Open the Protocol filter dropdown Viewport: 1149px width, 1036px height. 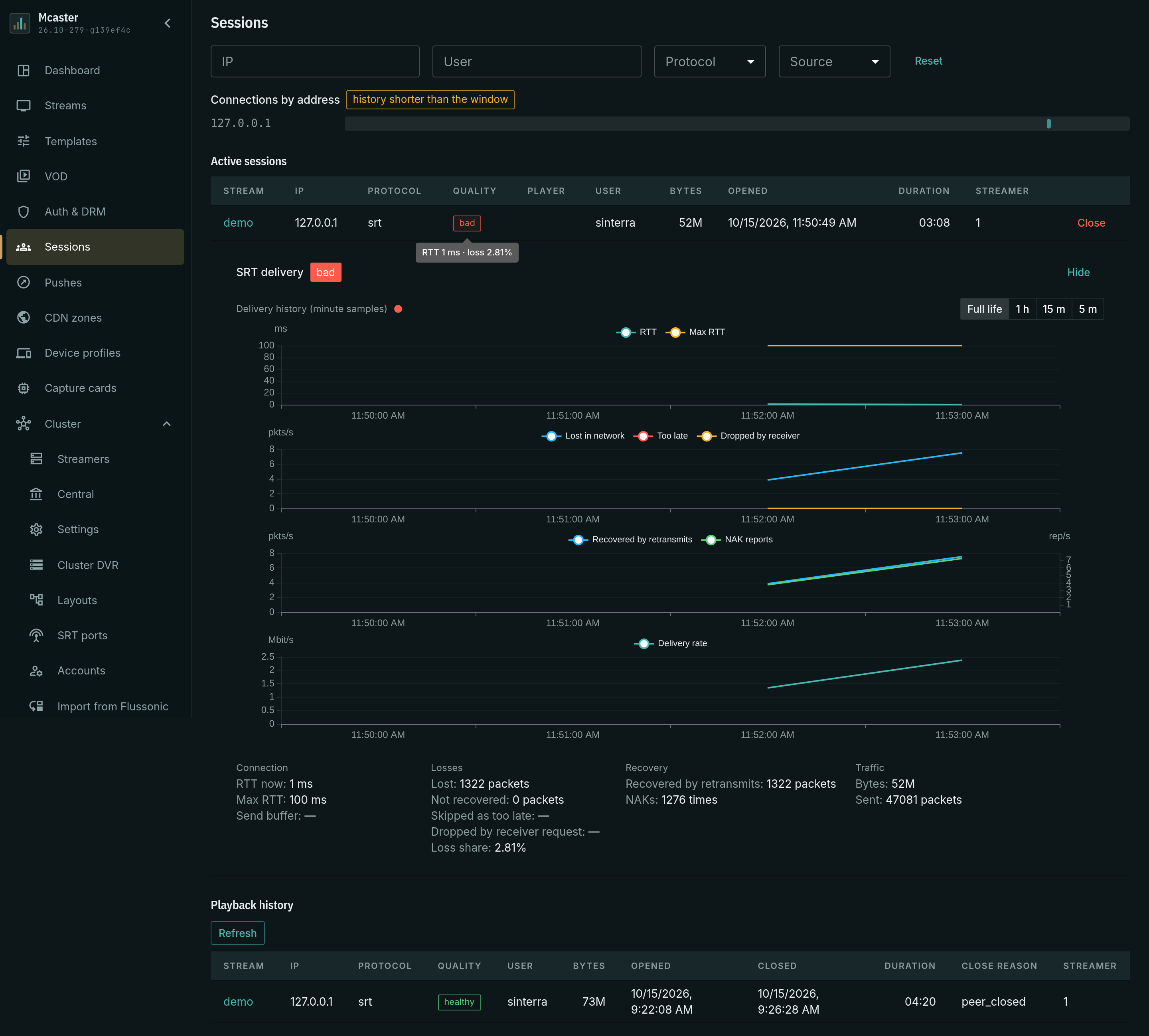(x=710, y=61)
